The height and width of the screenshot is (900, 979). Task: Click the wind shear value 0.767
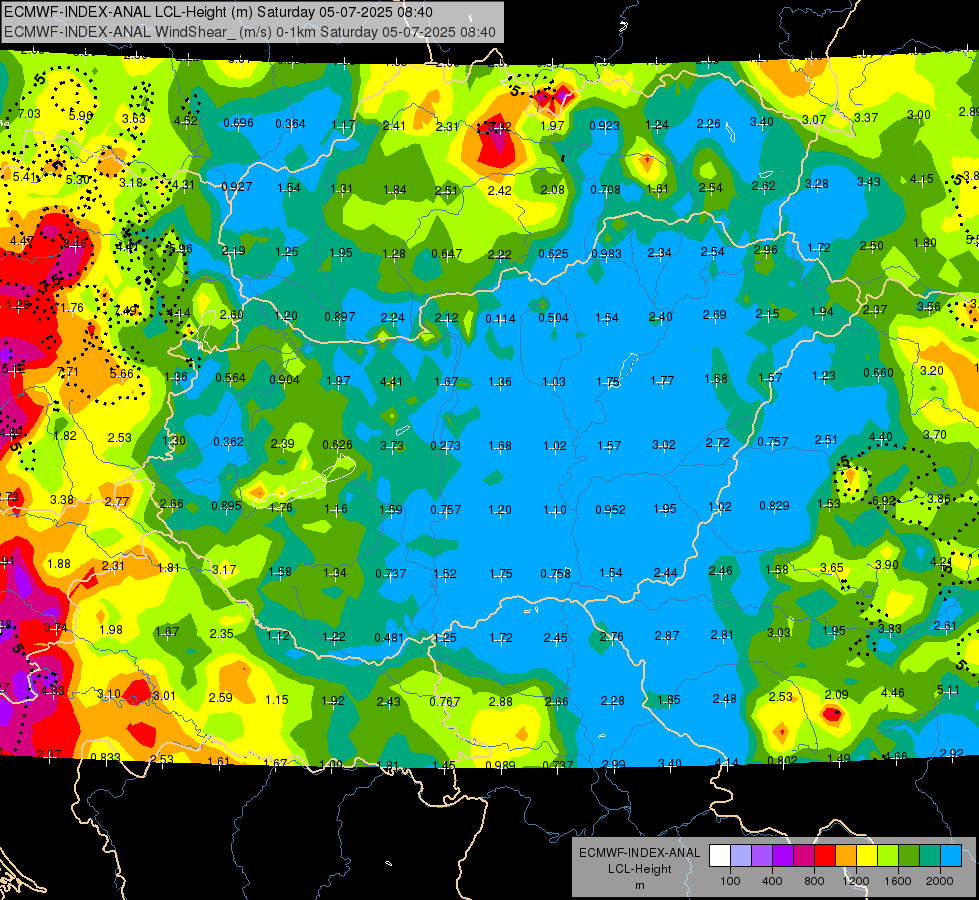tap(445, 701)
